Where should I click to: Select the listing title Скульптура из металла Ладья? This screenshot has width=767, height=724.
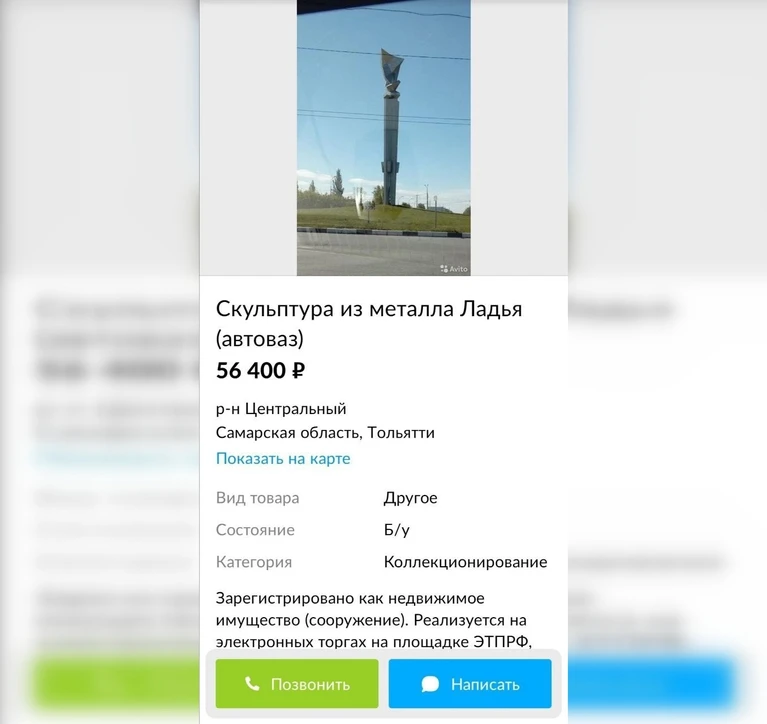click(369, 309)
